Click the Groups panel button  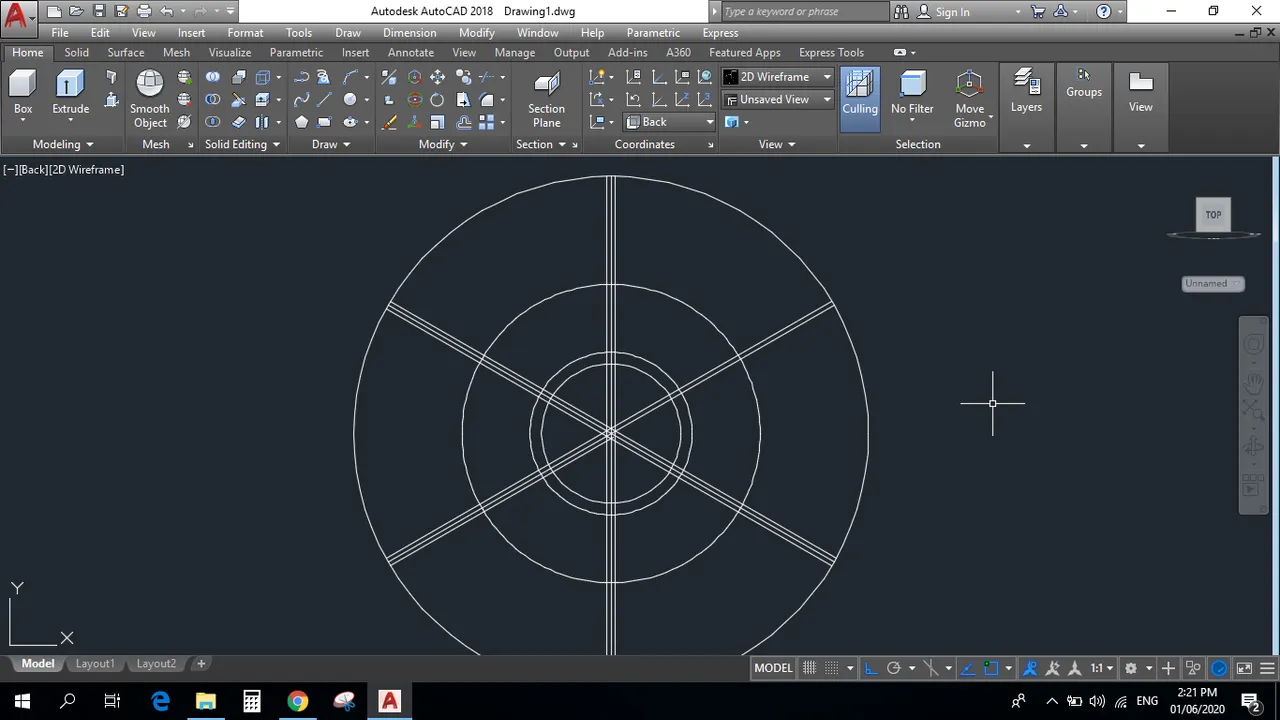pyautogui.click(x=1083, y=84)
